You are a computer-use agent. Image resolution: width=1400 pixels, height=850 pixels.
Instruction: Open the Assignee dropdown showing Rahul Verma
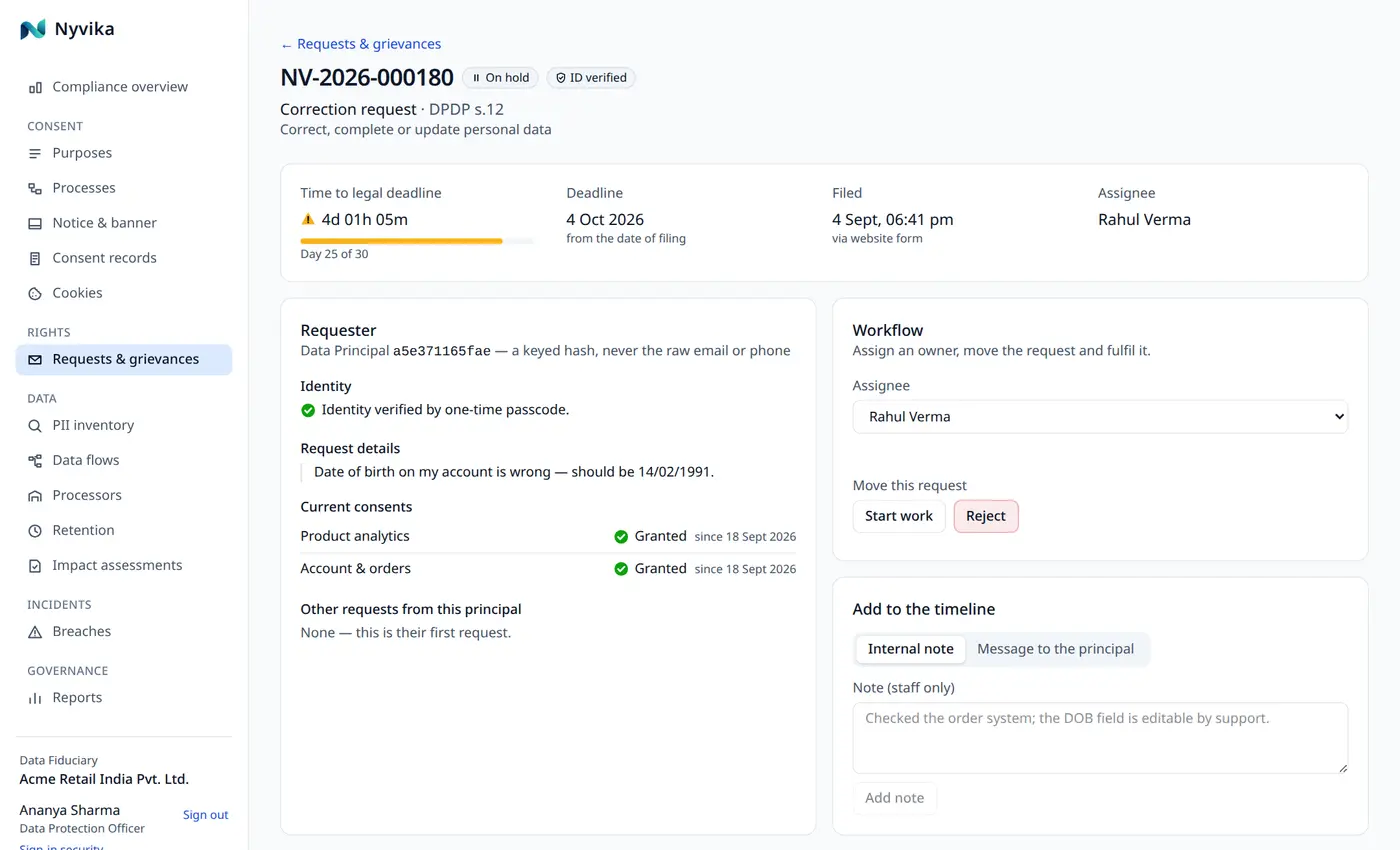[x=1100, y=417]
